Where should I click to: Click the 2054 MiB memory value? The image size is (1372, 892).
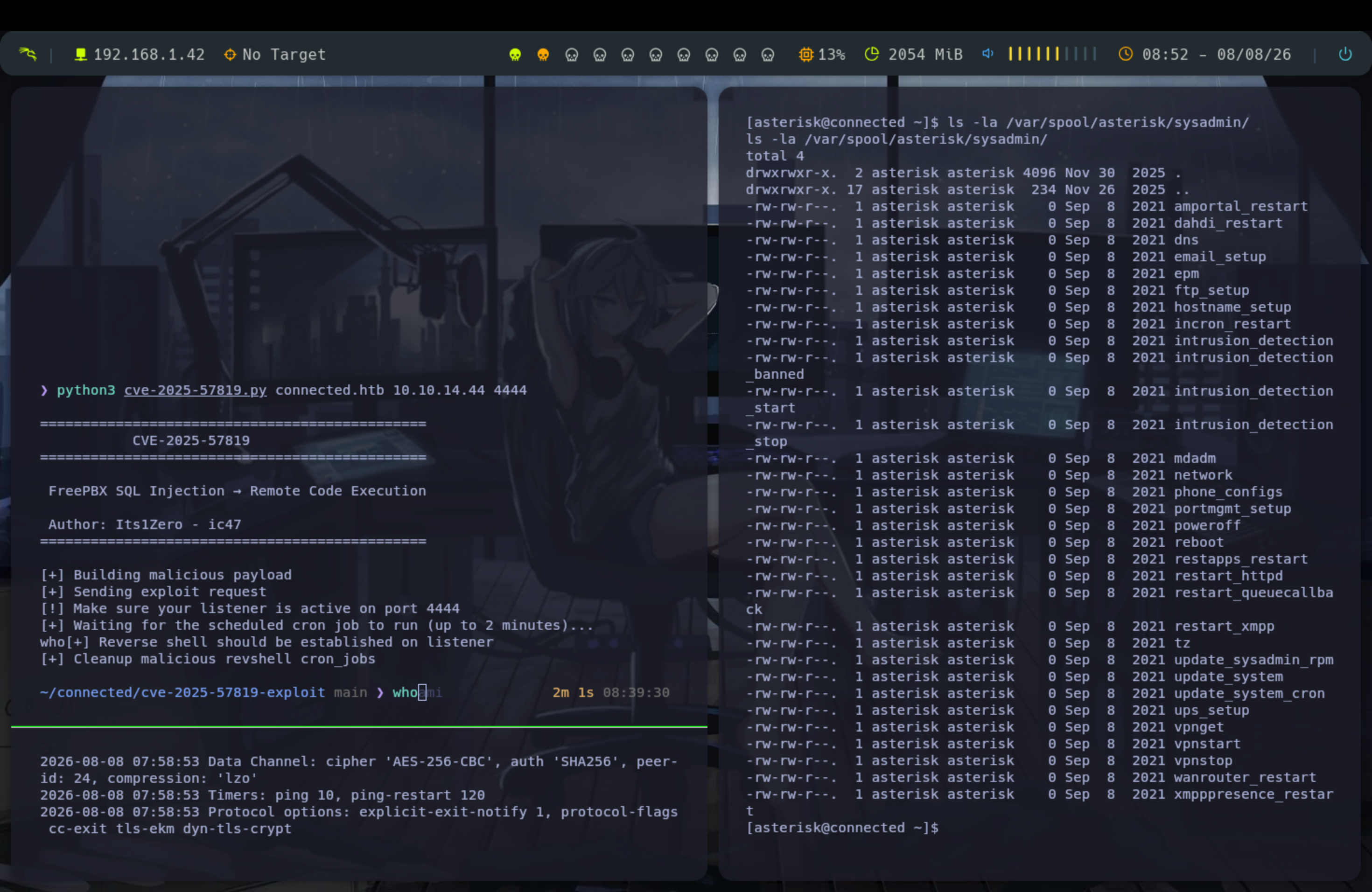click(925, 55)
